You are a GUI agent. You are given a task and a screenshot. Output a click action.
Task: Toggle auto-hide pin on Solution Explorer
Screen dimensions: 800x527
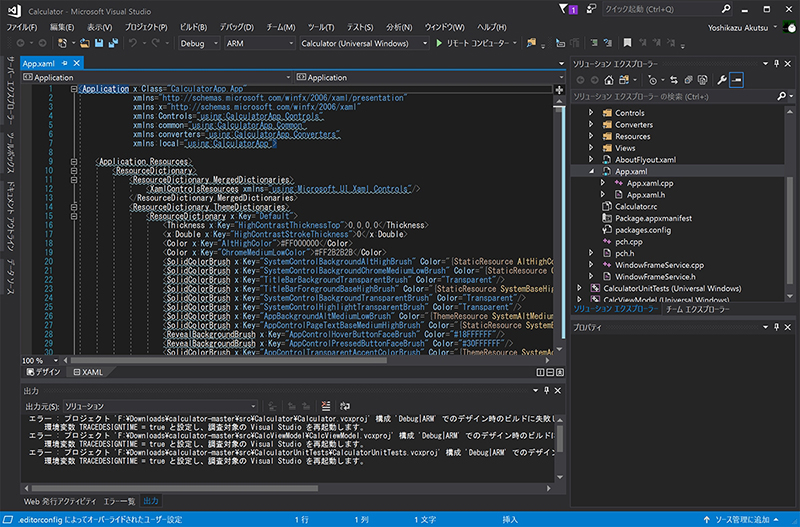[x=777, y=64]
